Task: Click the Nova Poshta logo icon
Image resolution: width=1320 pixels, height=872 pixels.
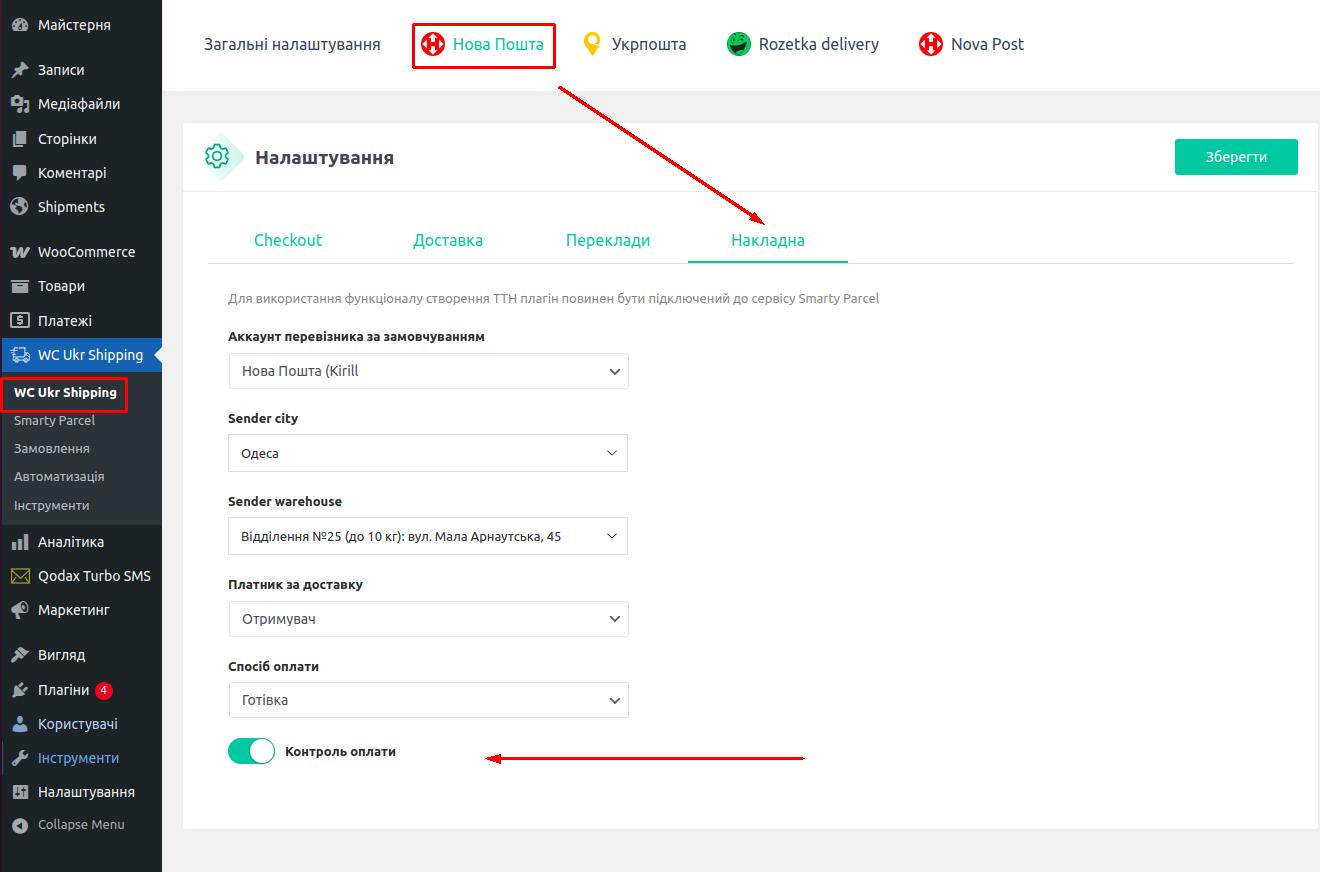Action: pyautogui.click(x=432, y=44)
